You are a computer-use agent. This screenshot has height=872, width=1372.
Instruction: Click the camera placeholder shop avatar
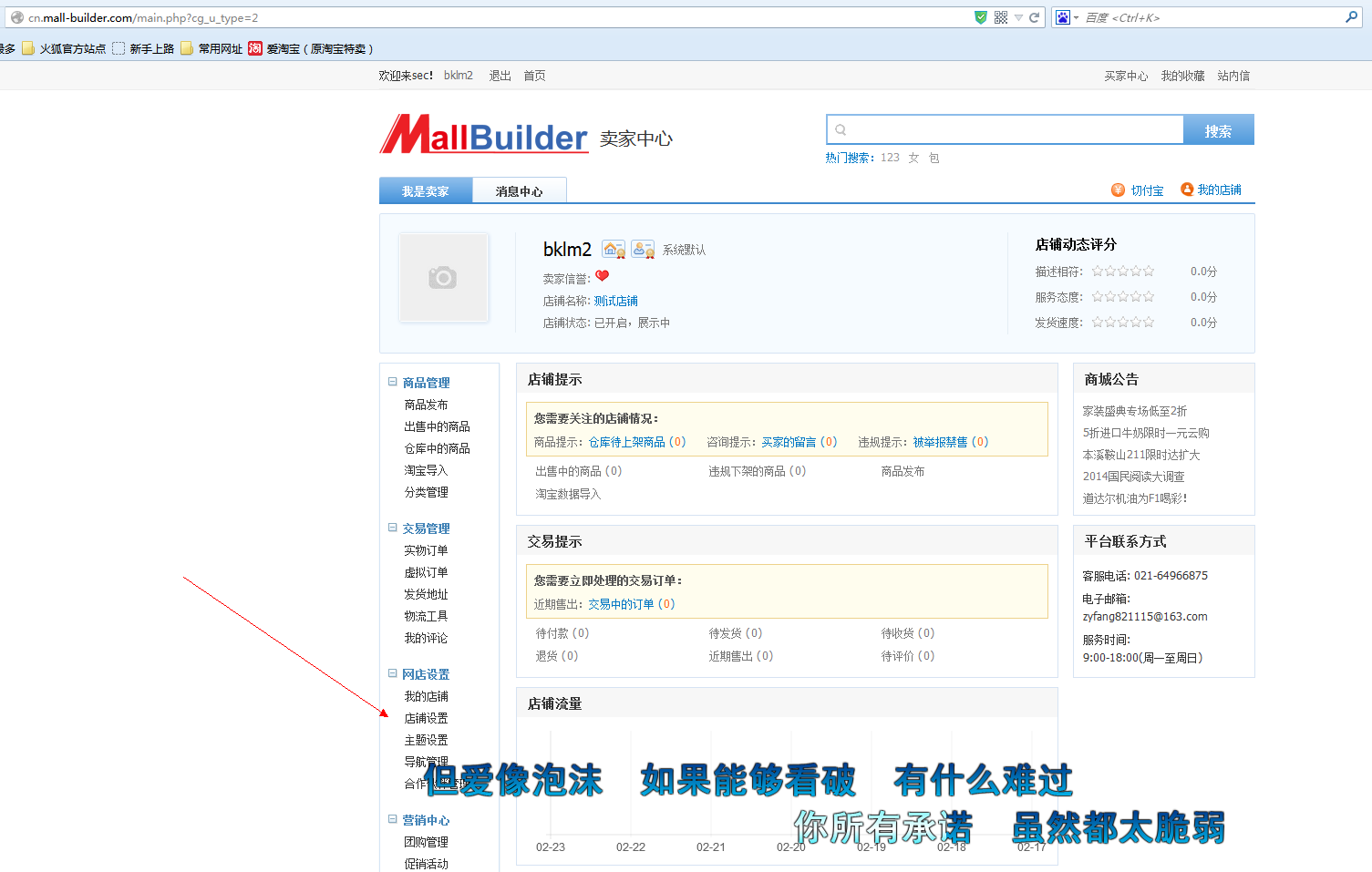443,278
